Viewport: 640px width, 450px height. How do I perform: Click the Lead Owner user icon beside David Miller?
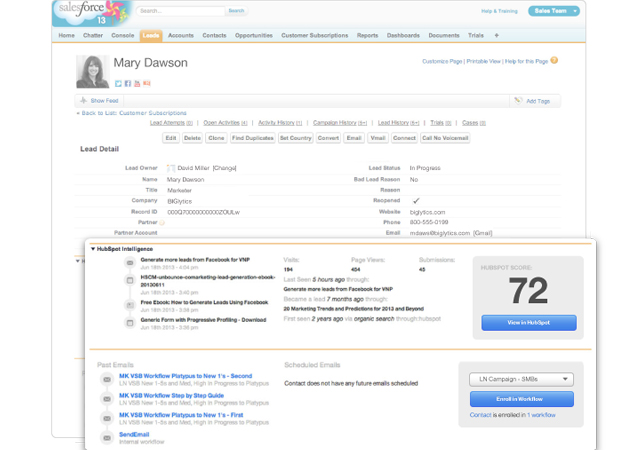pyautogui.click(x=171, y=168)
